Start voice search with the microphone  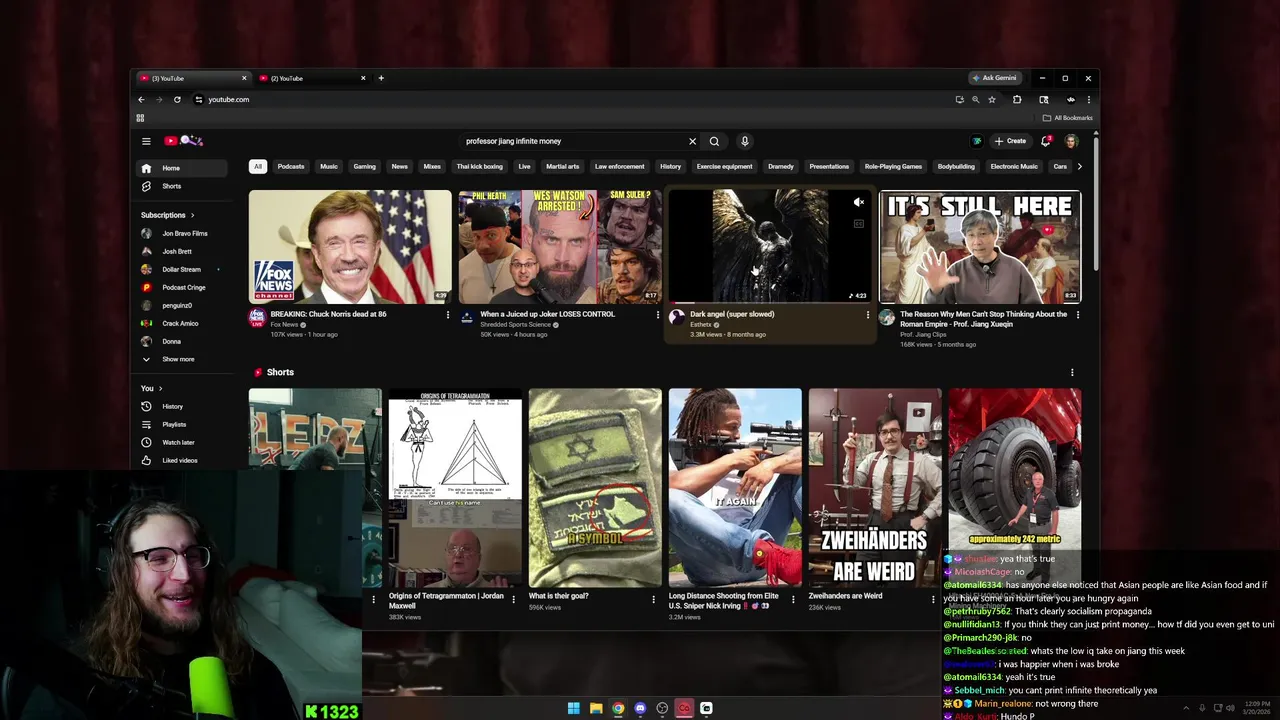pos(744,141)
